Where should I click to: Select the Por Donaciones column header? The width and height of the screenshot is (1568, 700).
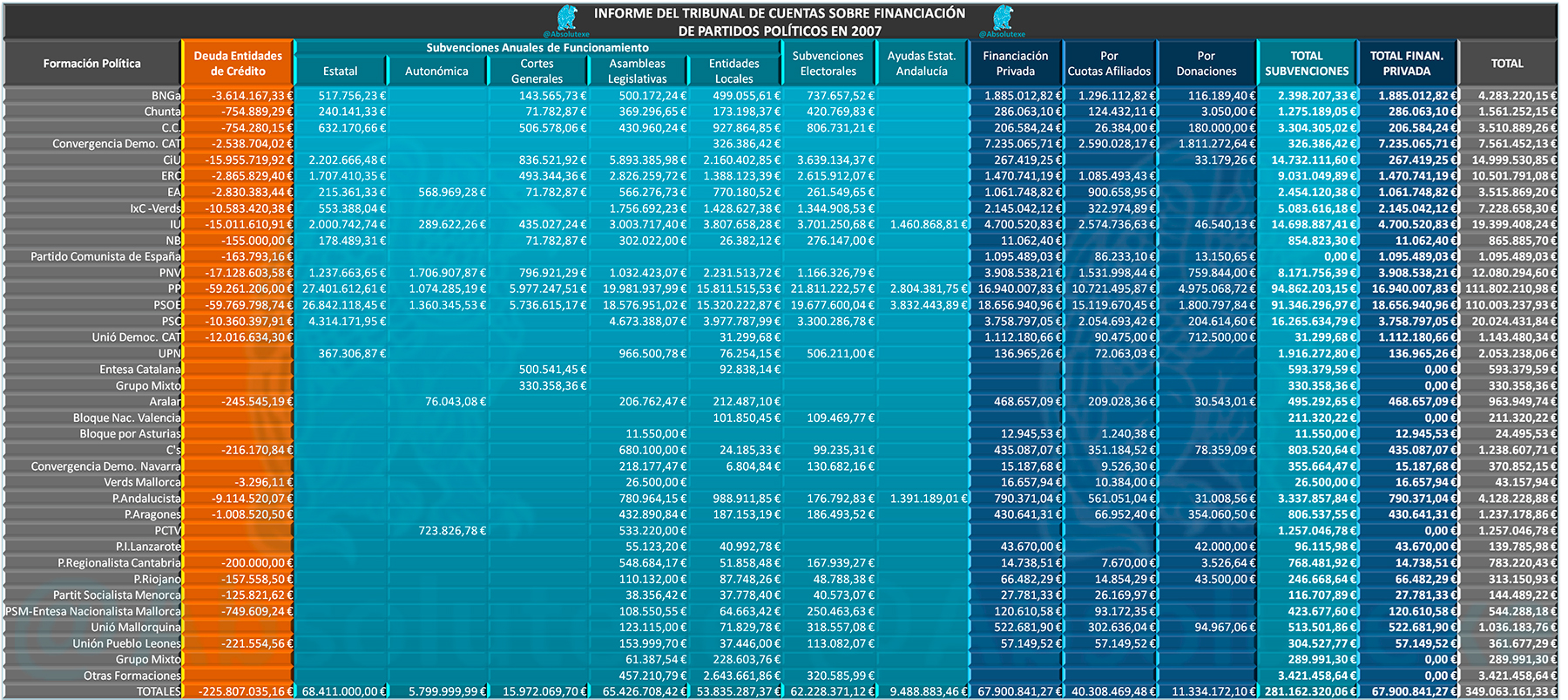[1206, 64]
